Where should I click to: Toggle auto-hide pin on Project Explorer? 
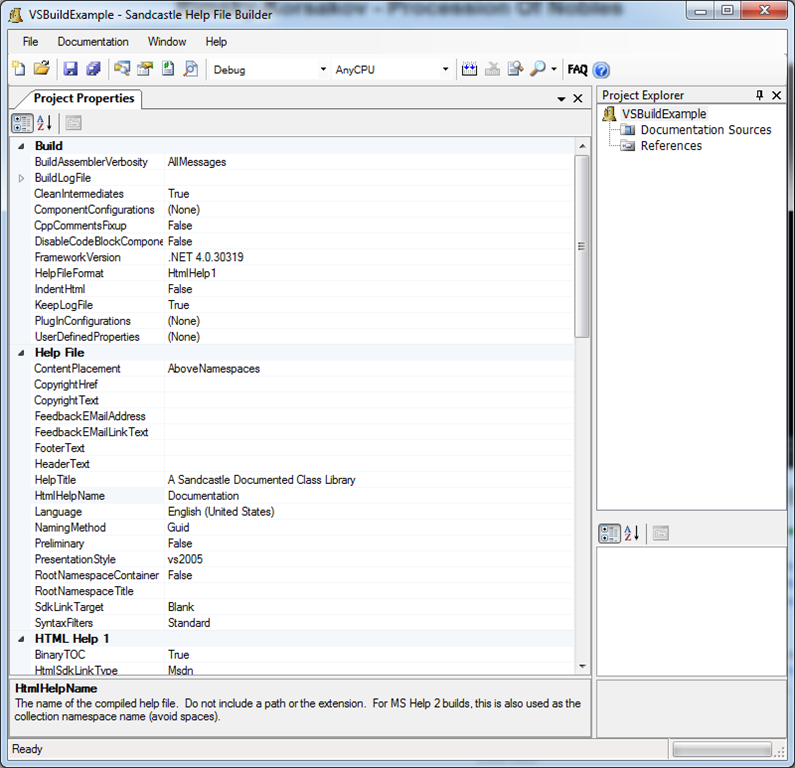pyautogui.click(x=760, y=95)
